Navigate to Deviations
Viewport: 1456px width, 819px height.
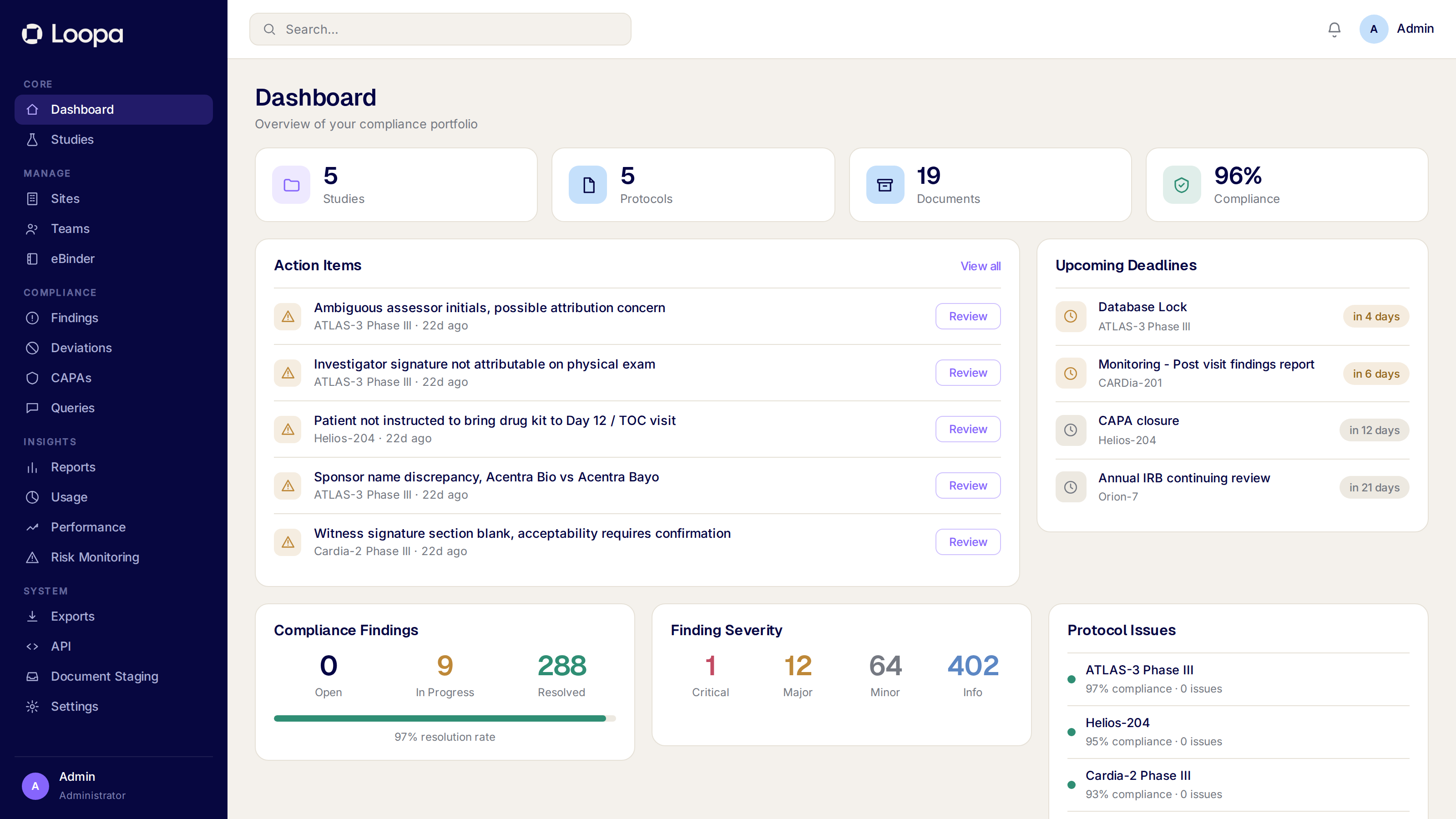click(114, 348)
